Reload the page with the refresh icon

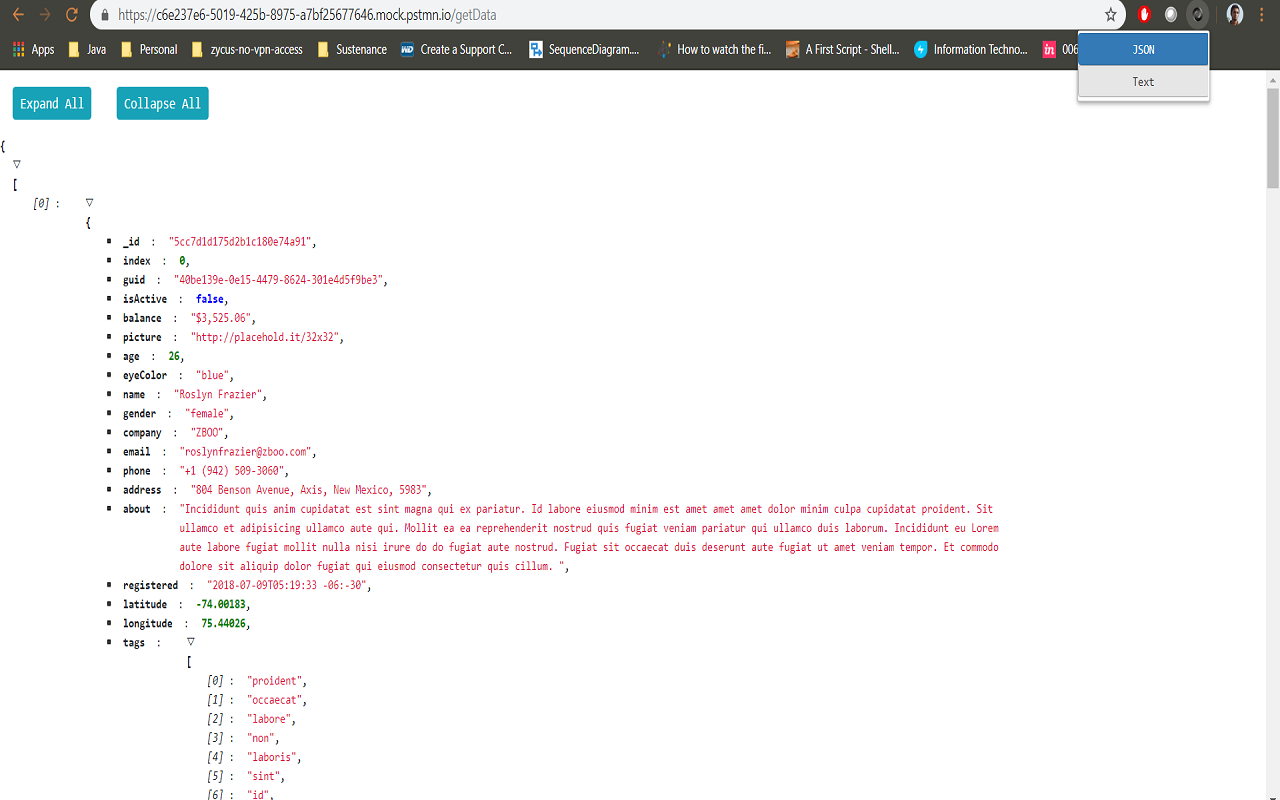pos(72,15)
